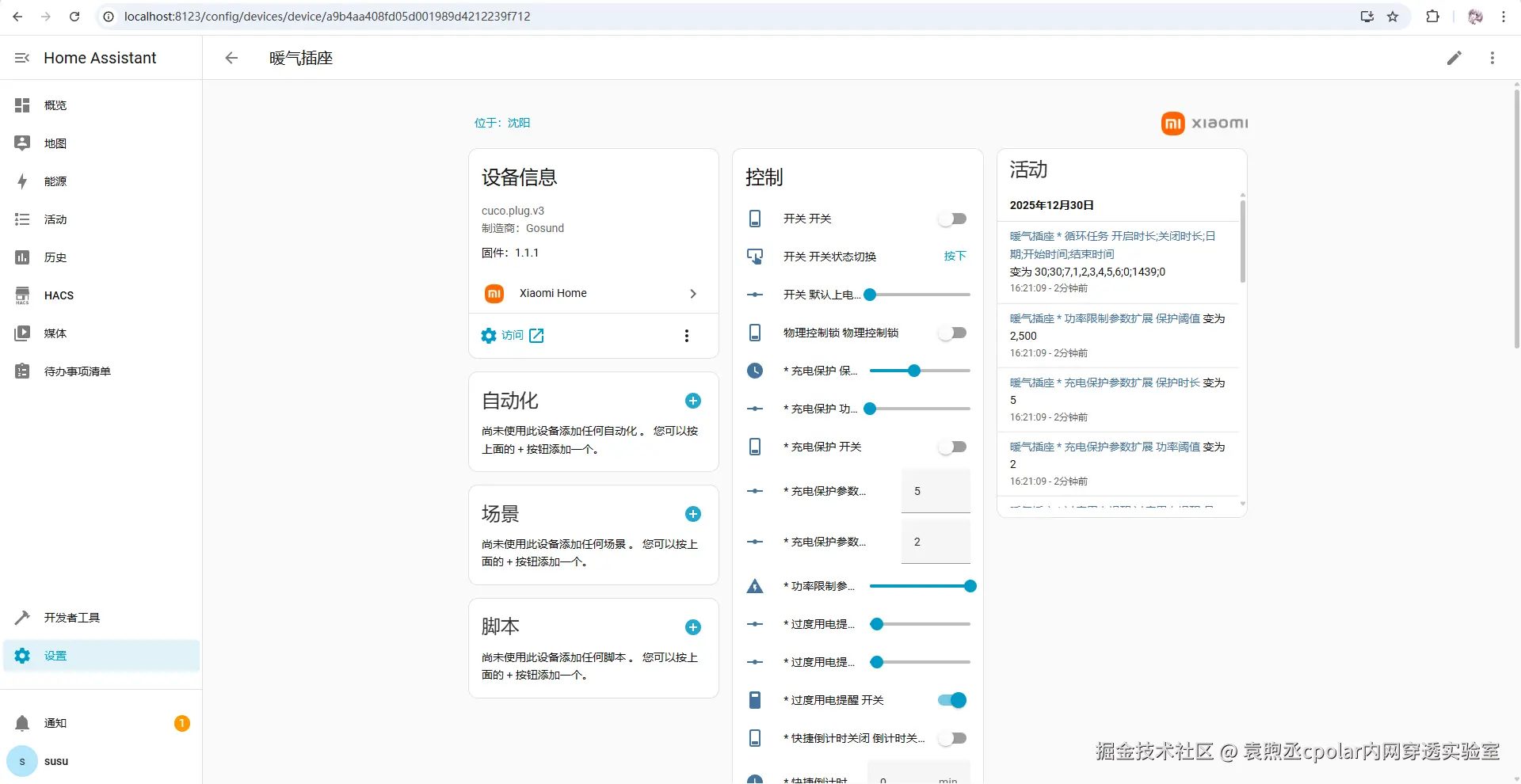This screenshot has width=1521, height=784.
Task: Click the icon beside 过度用电提醒 开关
Action: coord(755,700)
